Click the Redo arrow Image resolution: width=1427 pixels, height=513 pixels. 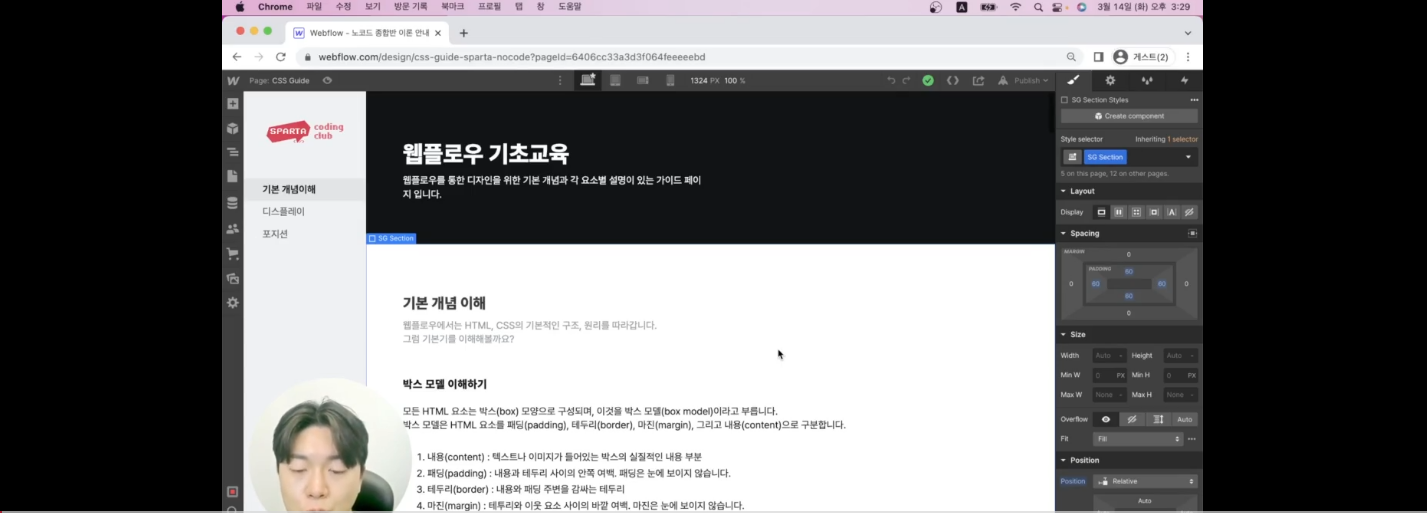coord(907,80)
